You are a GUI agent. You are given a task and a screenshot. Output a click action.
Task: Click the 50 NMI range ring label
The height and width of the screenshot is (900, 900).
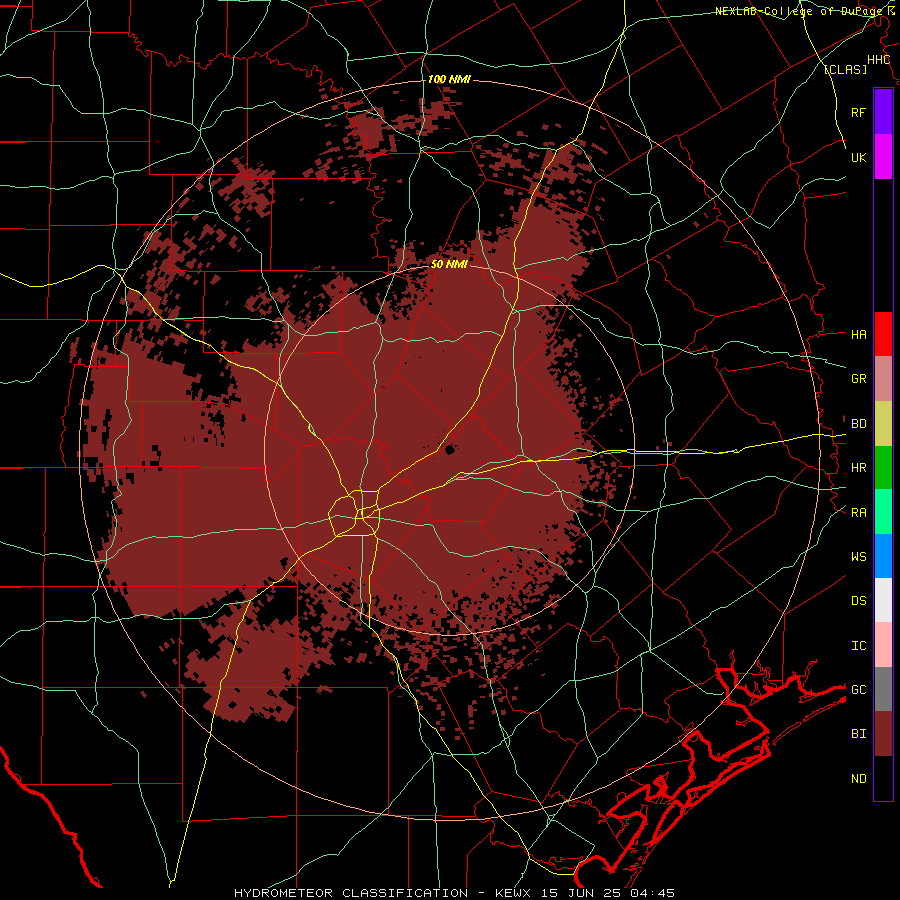pyautogui.click(x=449, y=264)
